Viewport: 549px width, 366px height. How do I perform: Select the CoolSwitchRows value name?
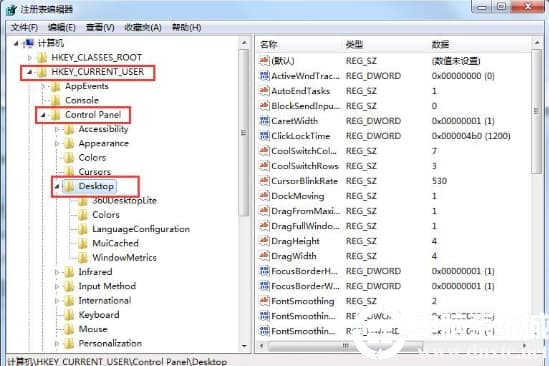point(305,166)
